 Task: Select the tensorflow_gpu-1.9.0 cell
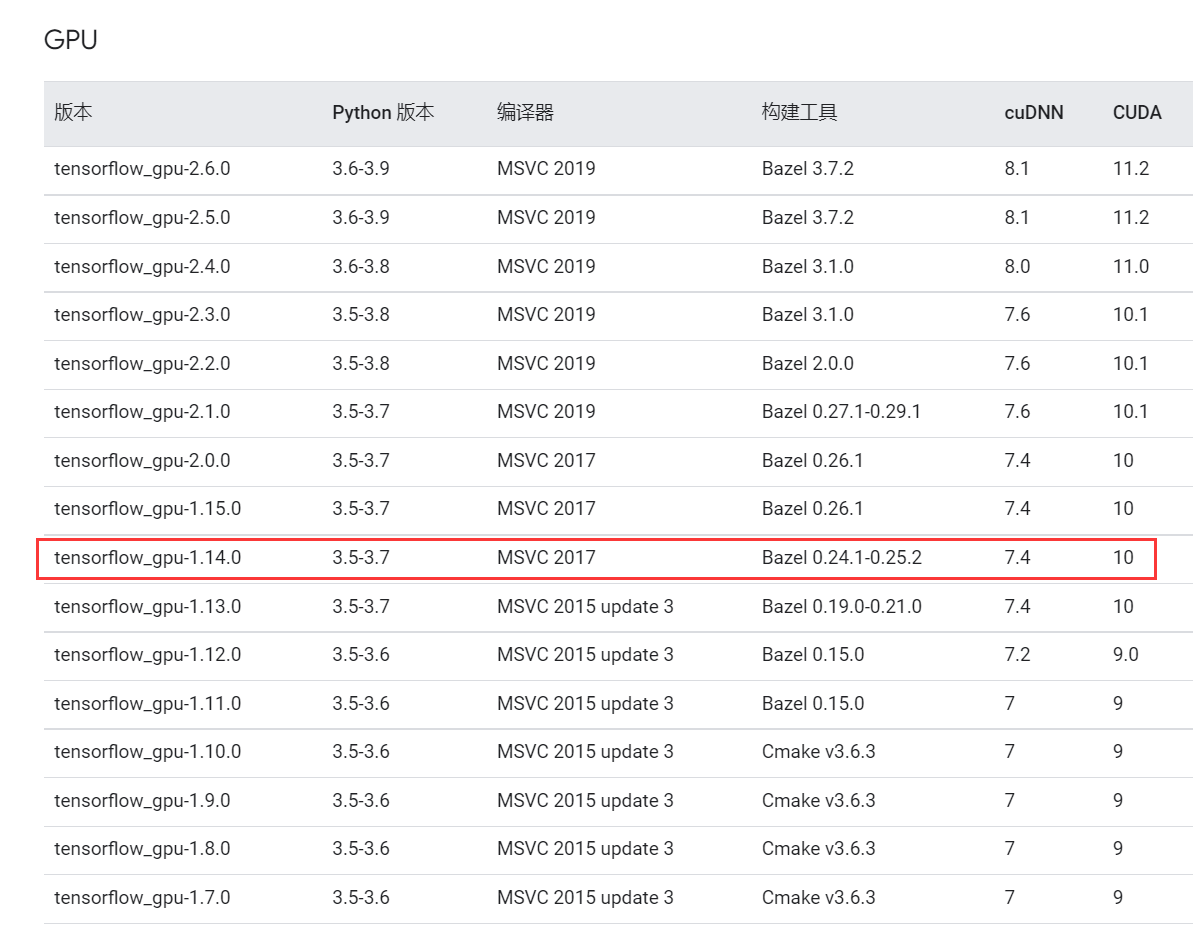142,800
